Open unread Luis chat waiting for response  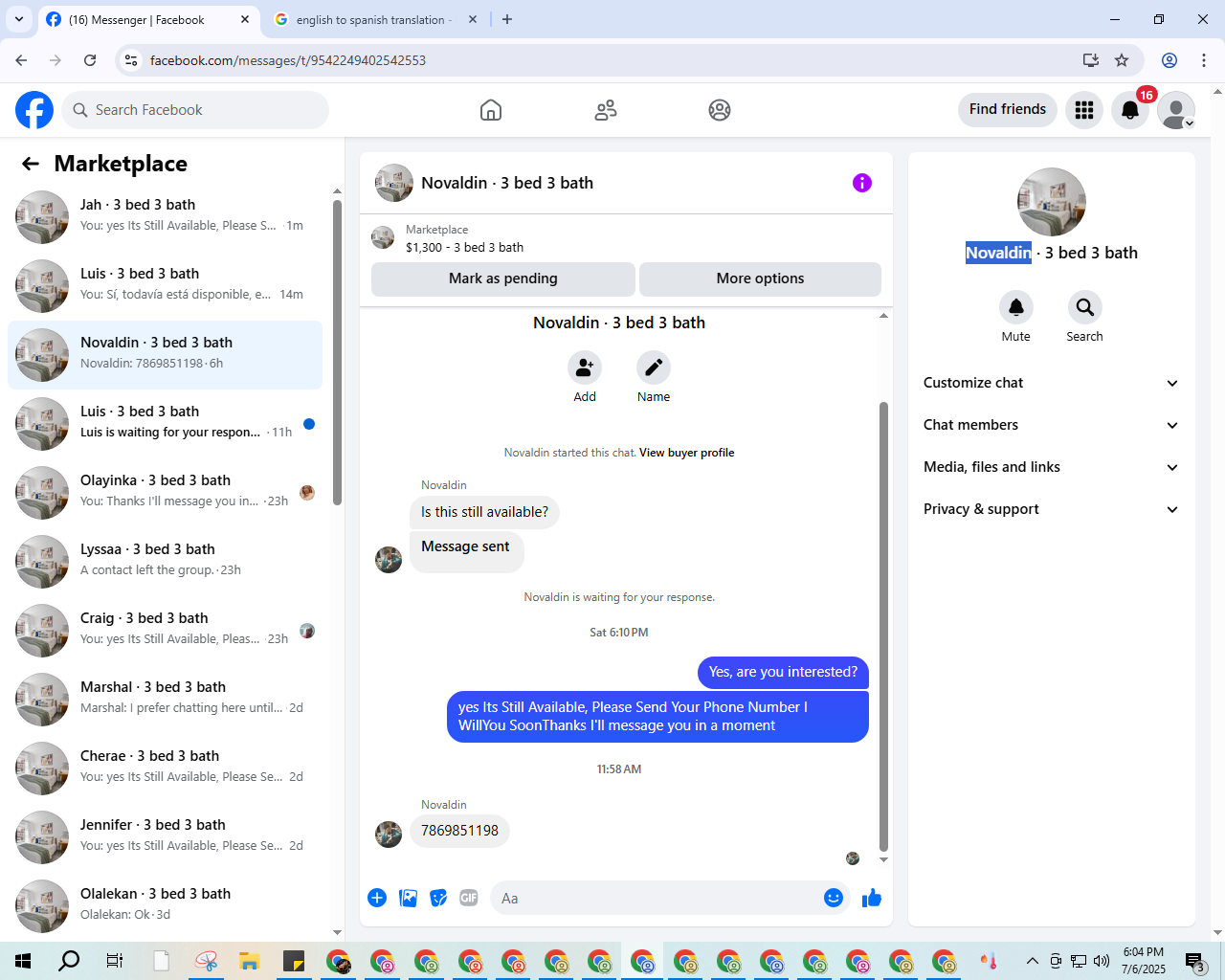point(165,424)
